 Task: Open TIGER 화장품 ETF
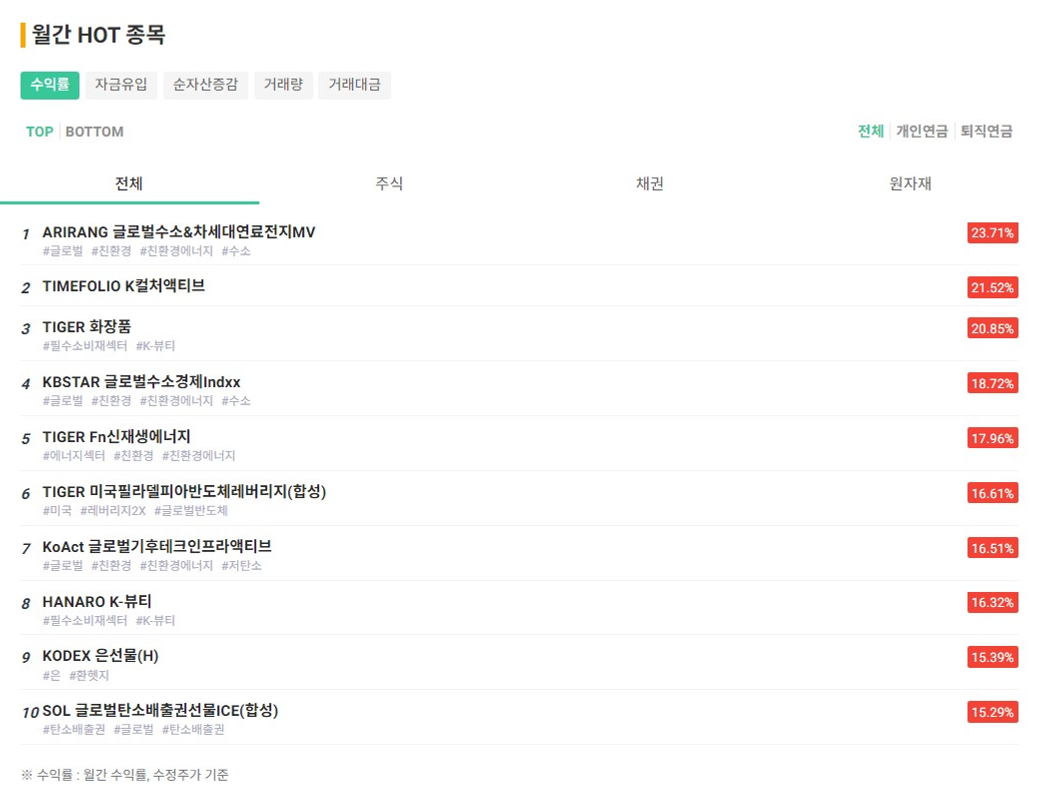tap(87, 327)
